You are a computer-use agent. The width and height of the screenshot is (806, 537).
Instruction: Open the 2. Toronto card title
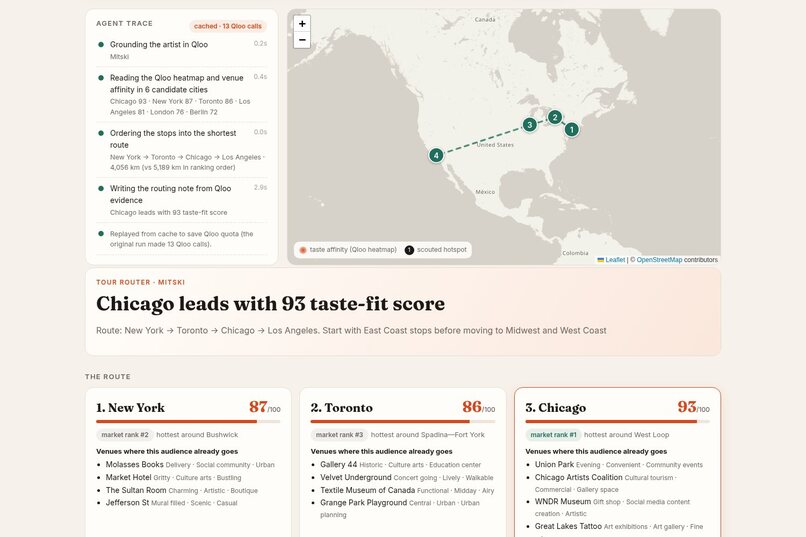[342, 408]
